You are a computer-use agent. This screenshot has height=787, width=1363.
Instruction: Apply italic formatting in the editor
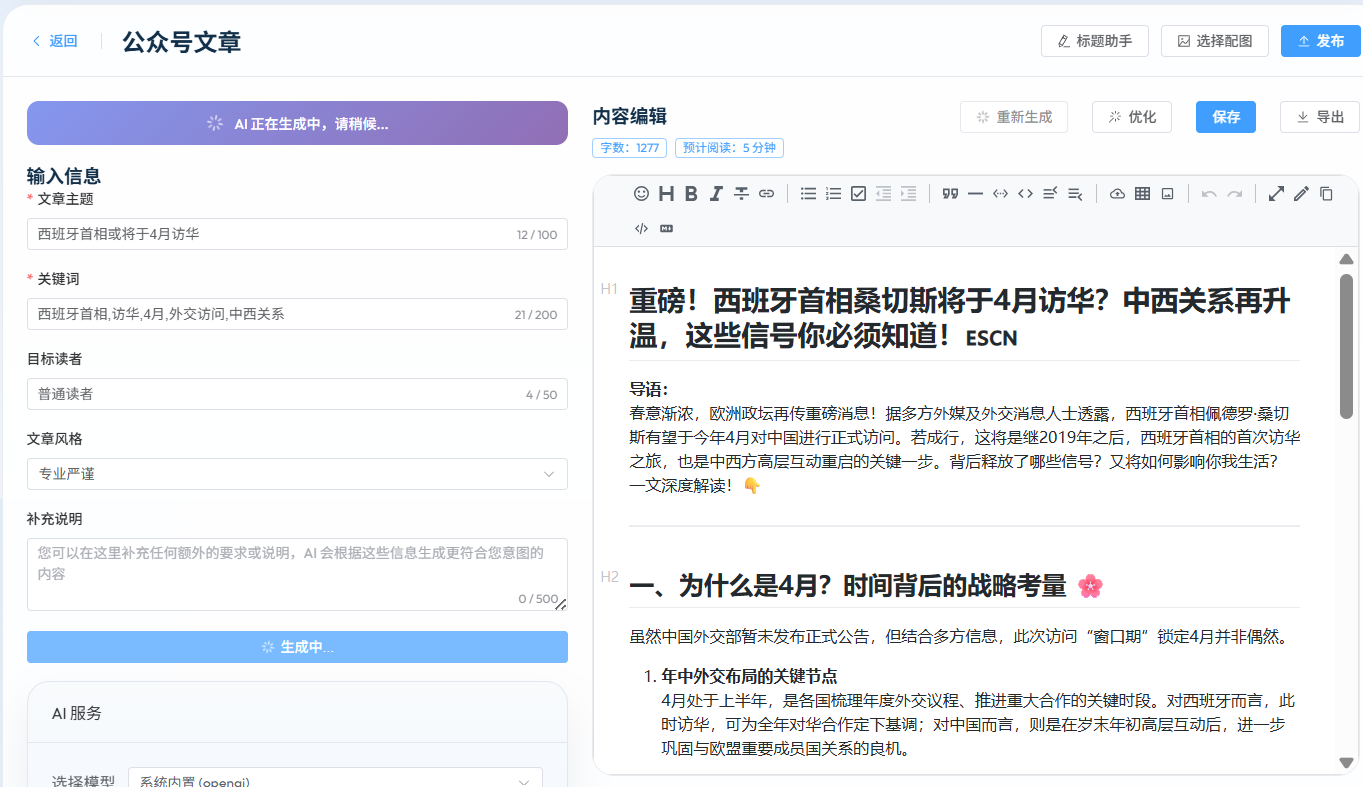pyautogui.click(x=716, y=194)
